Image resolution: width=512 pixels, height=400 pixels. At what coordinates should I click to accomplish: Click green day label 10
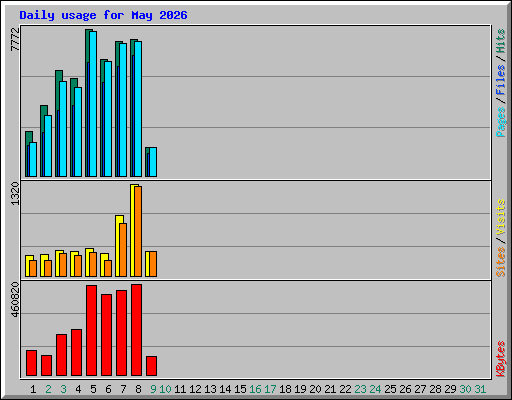[165, 389]
